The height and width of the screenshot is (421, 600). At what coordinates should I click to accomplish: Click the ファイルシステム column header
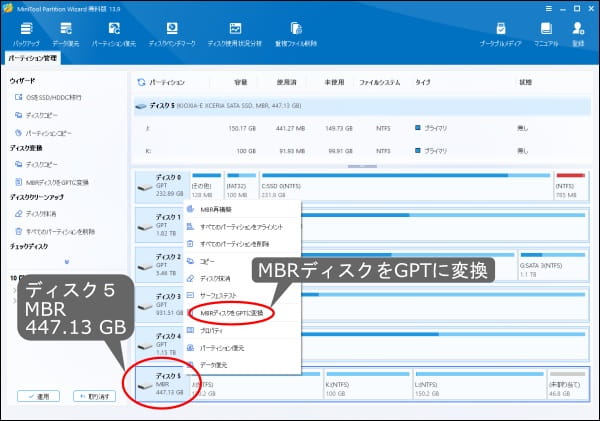(380, 82)
